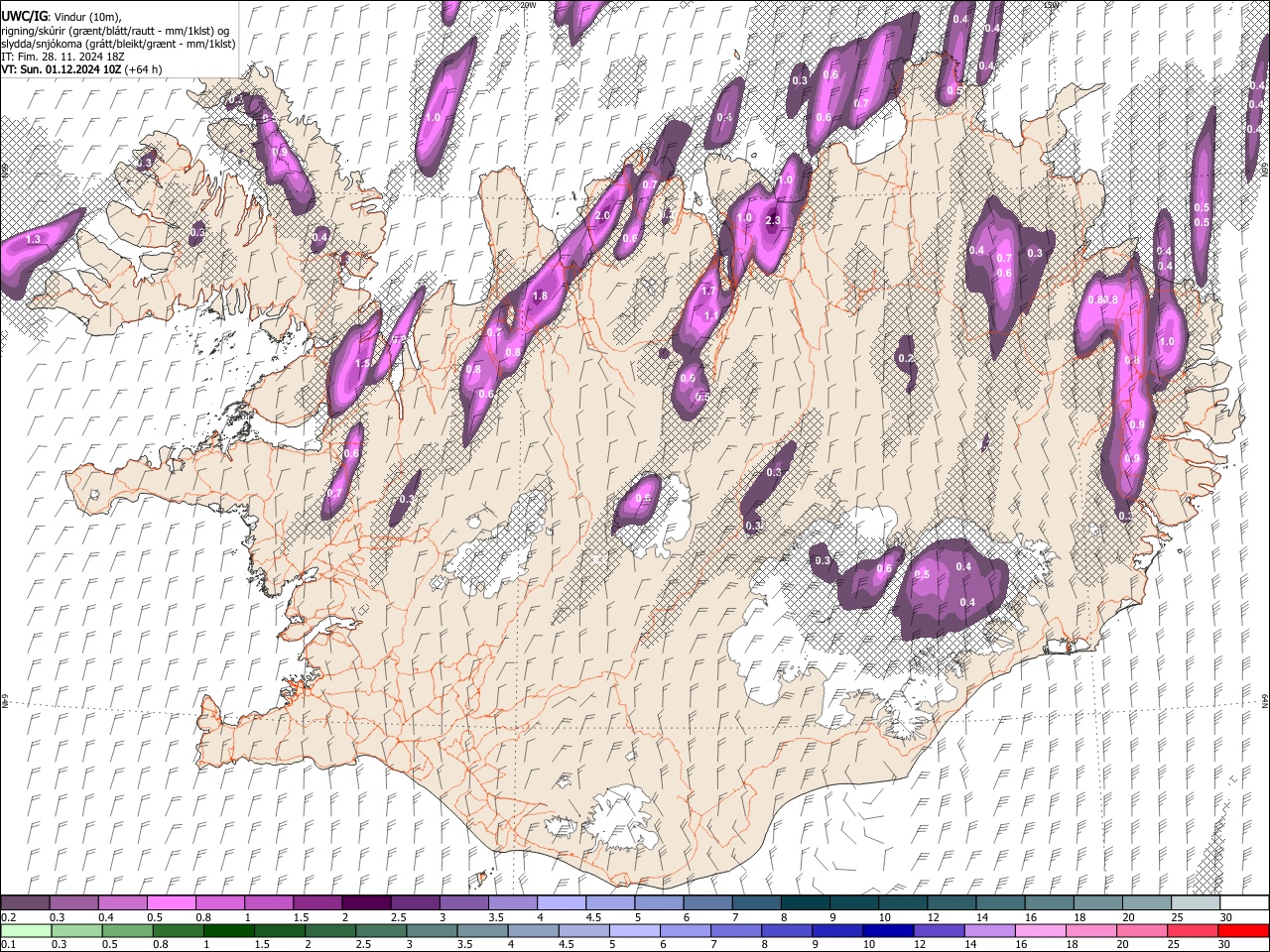The width and height of the screenshot is (1270, 952).
Task: Click the 6–7 slate blue swatch in upper legend row
Action: click(x=707, y=902)
